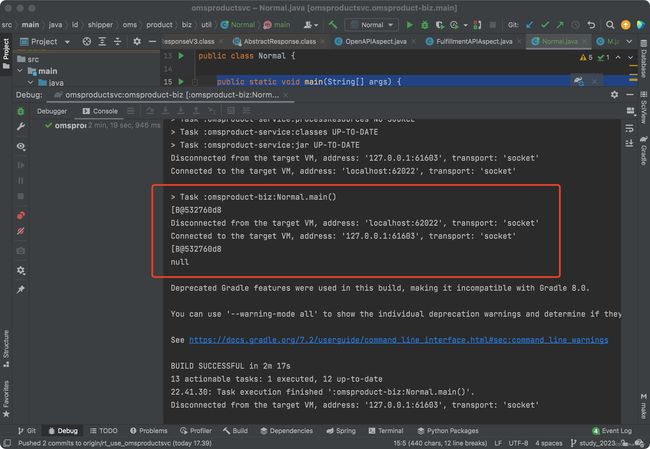The height and width of the screenshot is (449, 650).
Task: Open the Dependencies tool window
Action: coord(286,431)
